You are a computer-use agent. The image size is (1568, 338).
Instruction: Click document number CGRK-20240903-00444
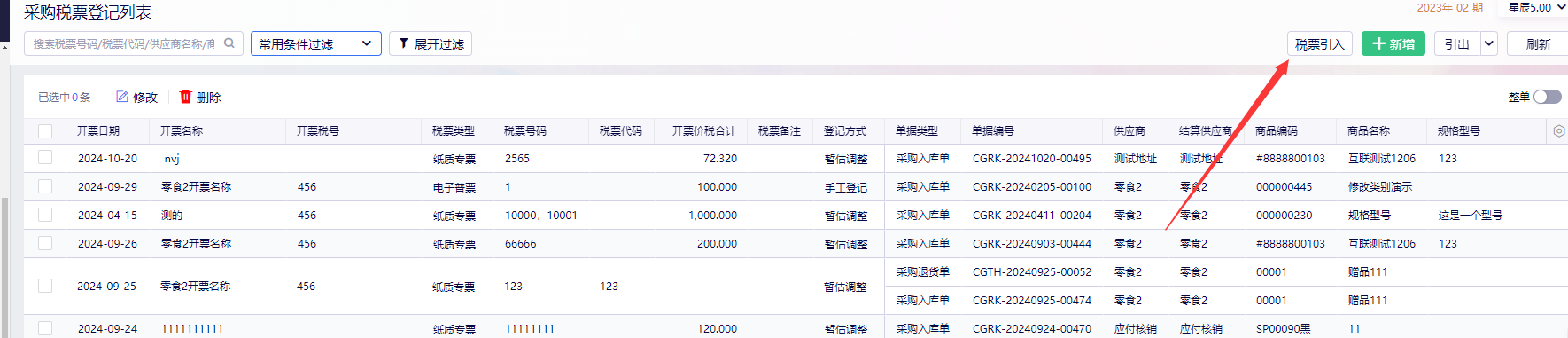click(1032, 243)
